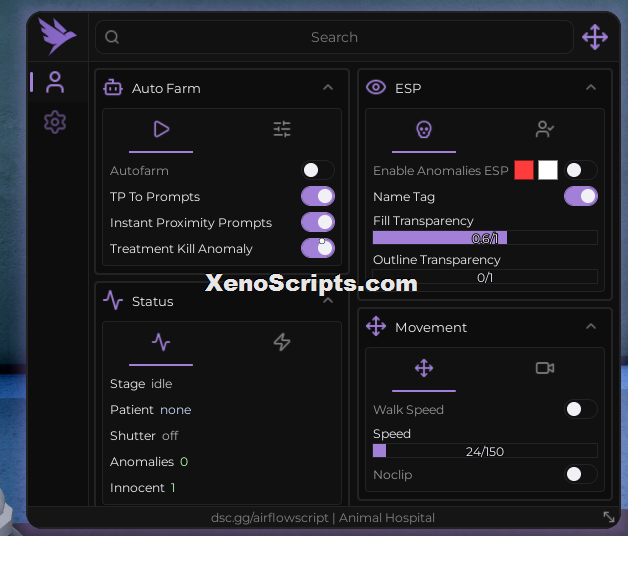Open the white ESP color swatch
The height and width of the screenshot is (566, 628).
(548, 170)
